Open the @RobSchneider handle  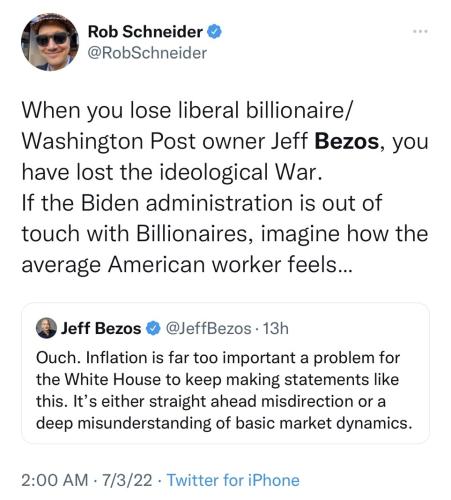[147, 53]
